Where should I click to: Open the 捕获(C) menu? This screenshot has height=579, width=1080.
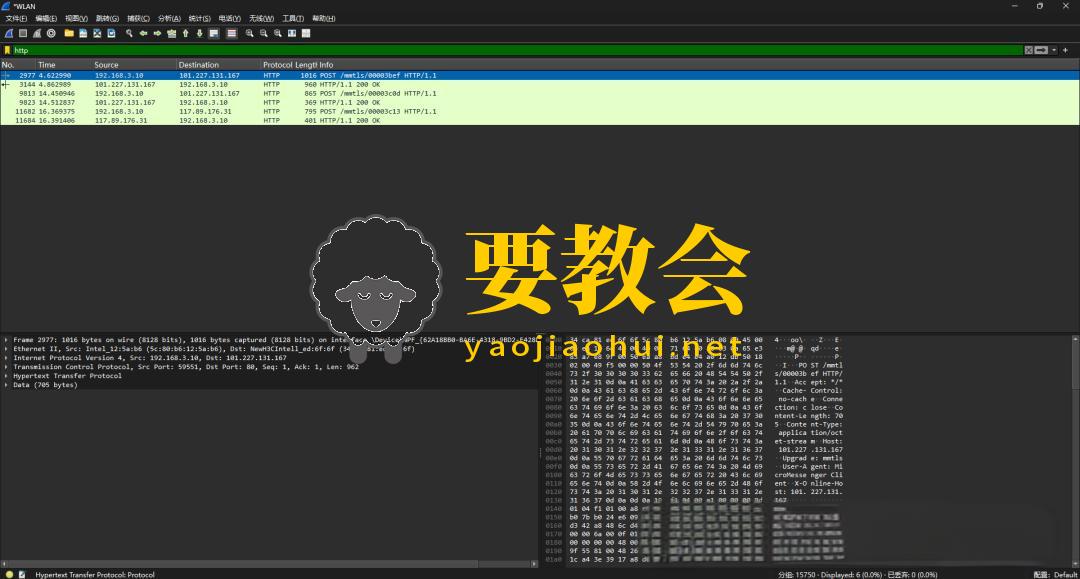[138, 19]
